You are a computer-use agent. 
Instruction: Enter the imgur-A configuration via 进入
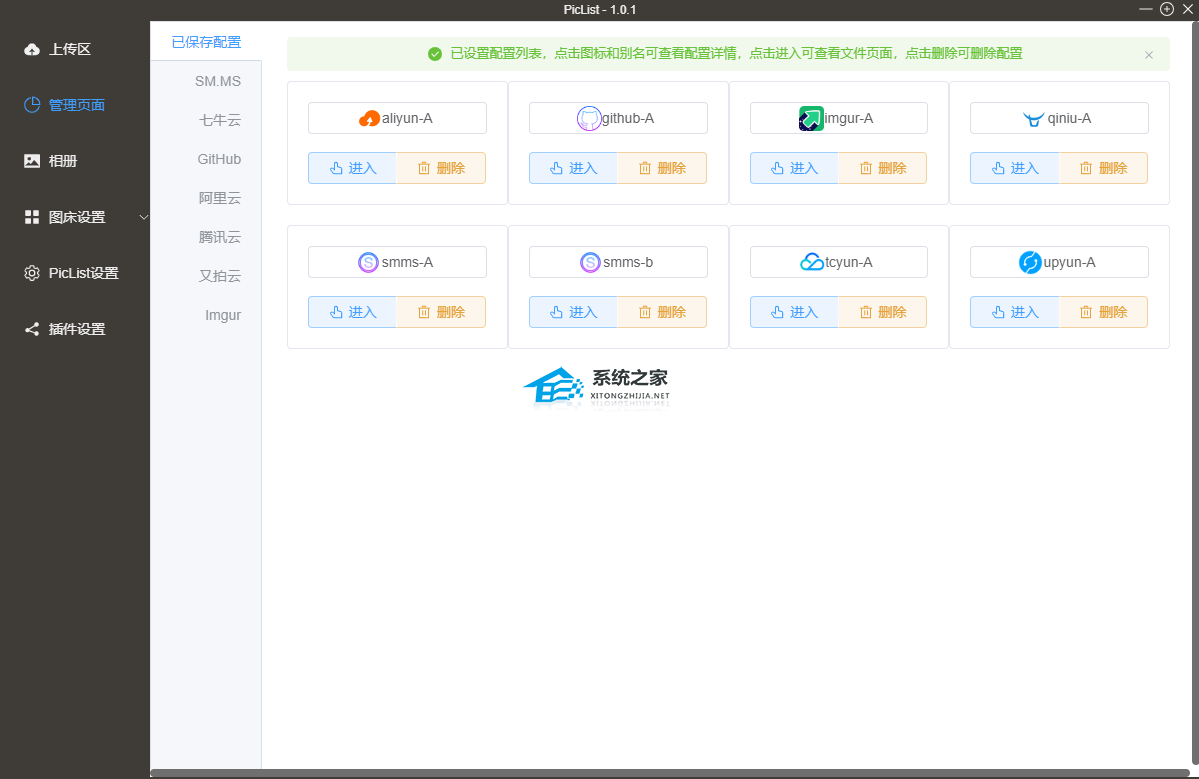click(x=794, y=168)
